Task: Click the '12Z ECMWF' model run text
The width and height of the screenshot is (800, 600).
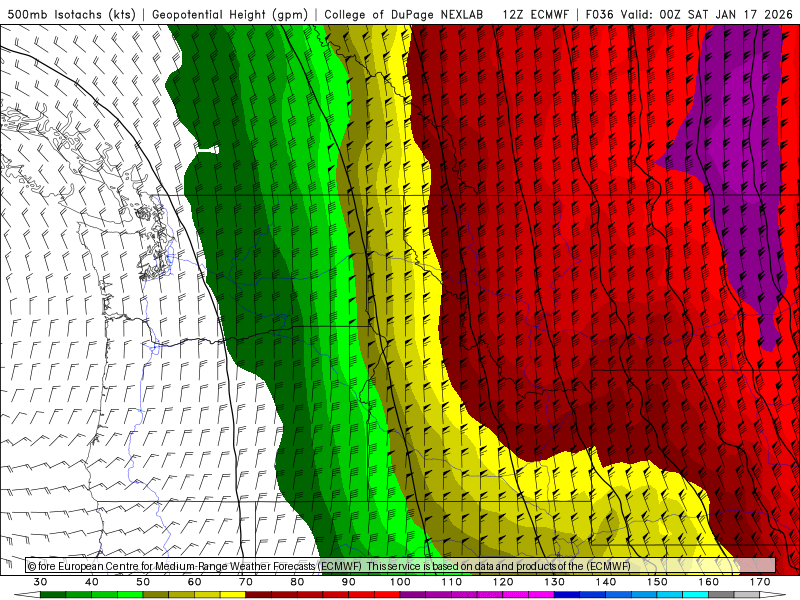Action: (535, 14)
